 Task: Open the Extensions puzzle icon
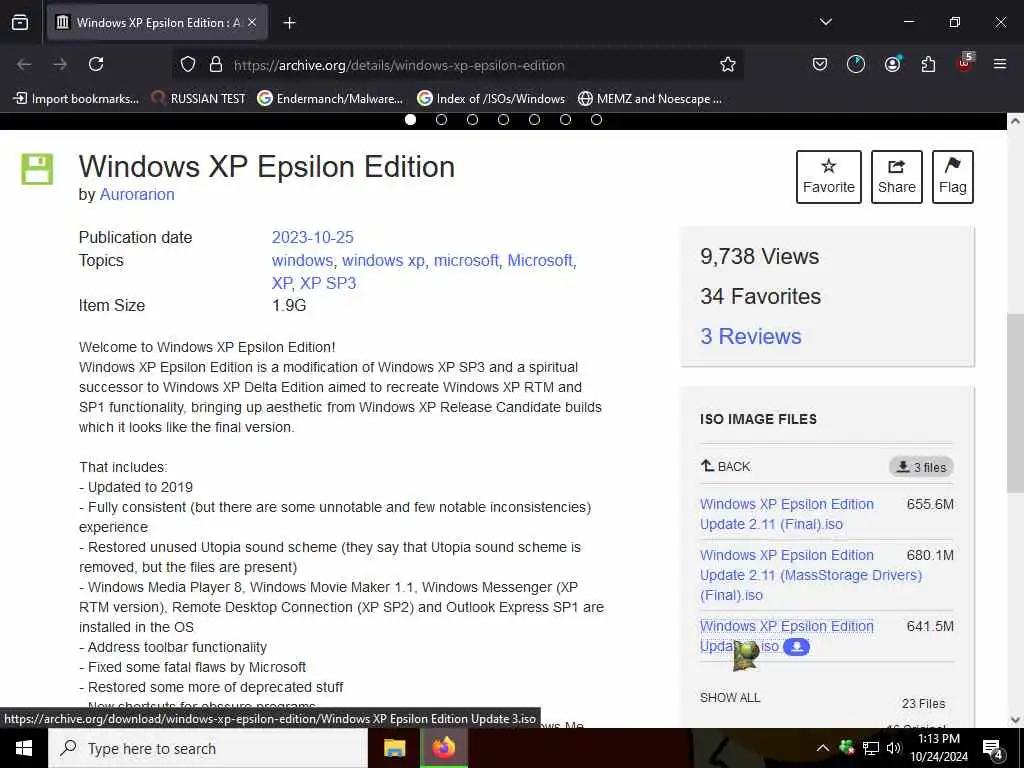click(x=928, y=64)
